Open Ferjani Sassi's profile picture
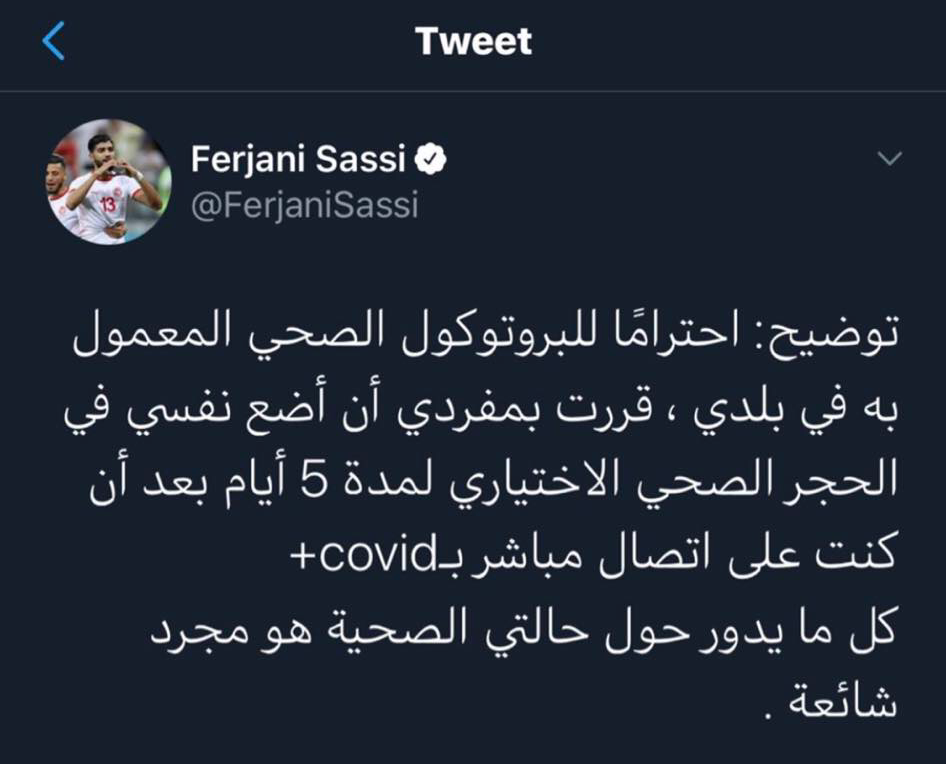 coord(109,182)
